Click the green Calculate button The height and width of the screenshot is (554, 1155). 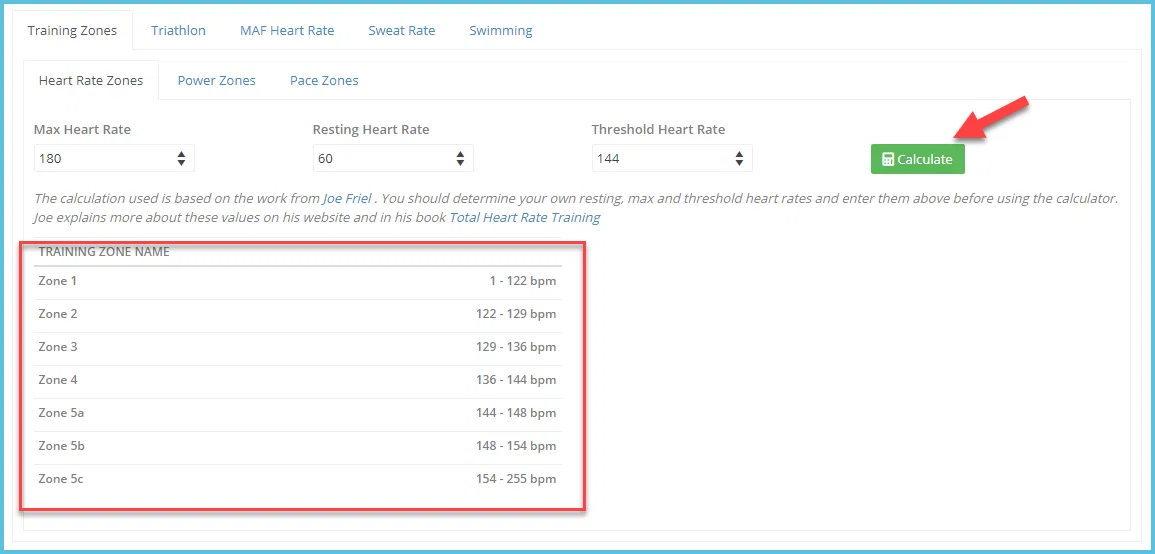click(917, 159)
